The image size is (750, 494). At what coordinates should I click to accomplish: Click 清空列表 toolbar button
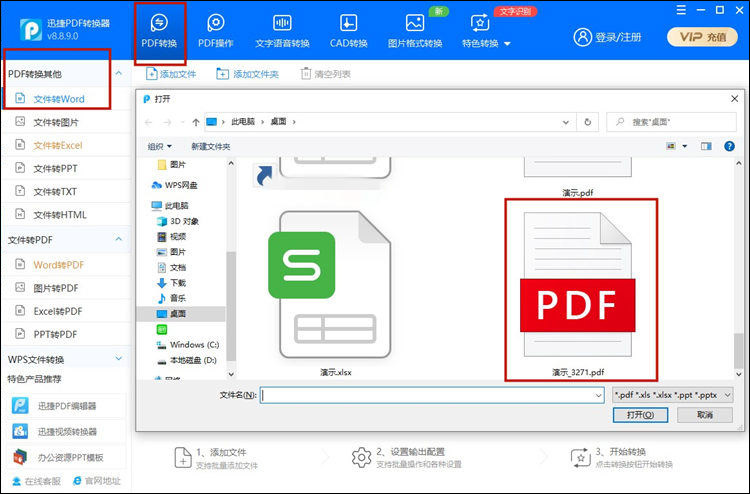pos(325,74)
